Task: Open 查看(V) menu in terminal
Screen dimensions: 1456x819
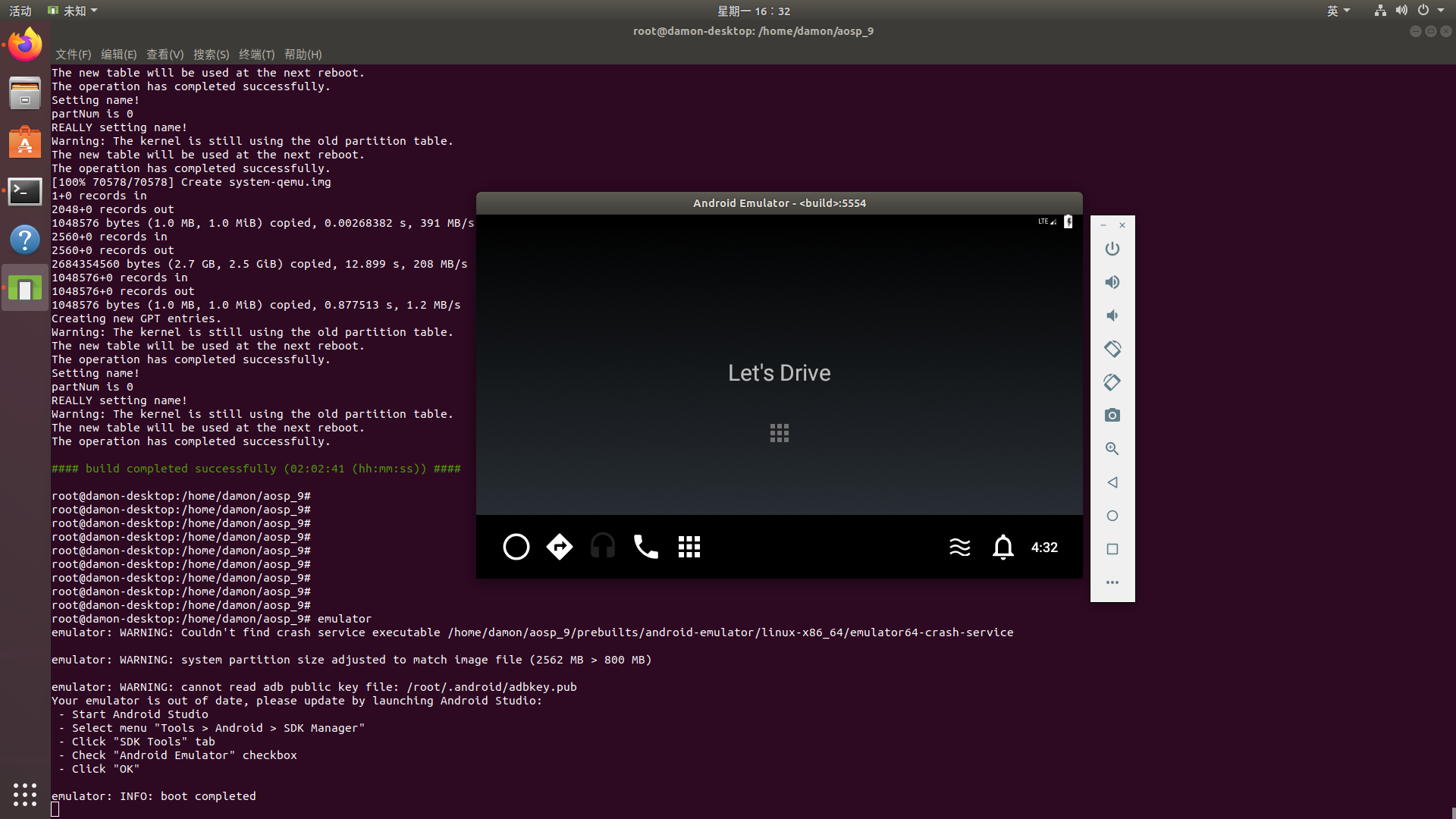Action: [165, 55]
